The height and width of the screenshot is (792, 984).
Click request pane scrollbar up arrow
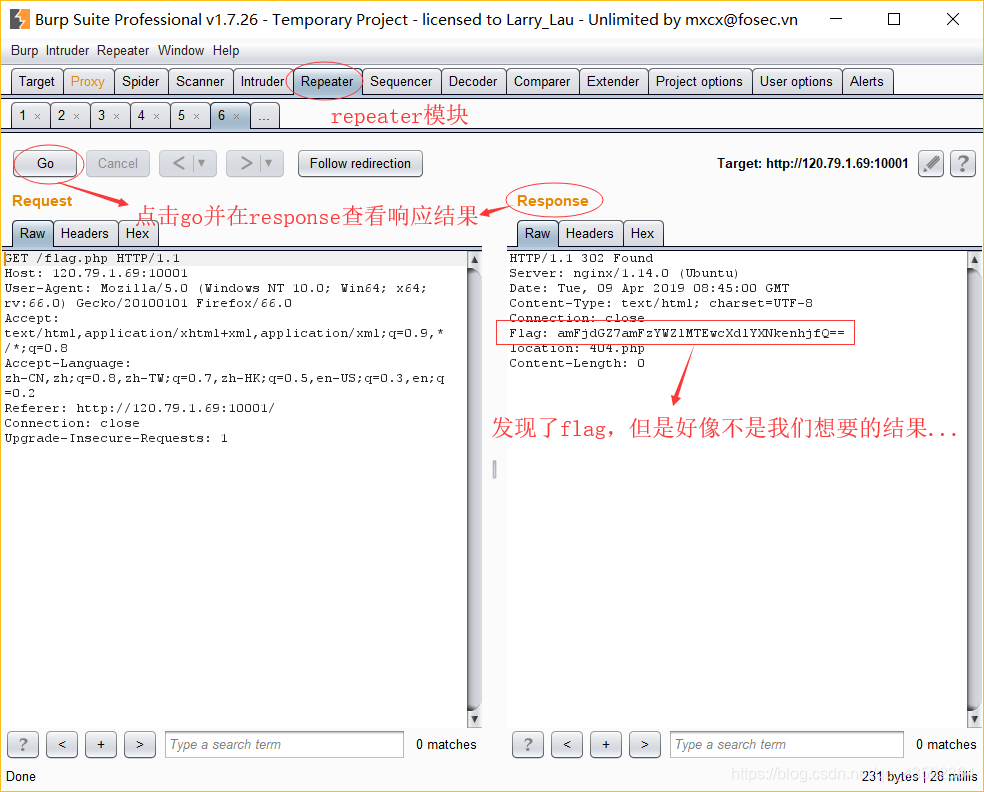click(474, 259)
